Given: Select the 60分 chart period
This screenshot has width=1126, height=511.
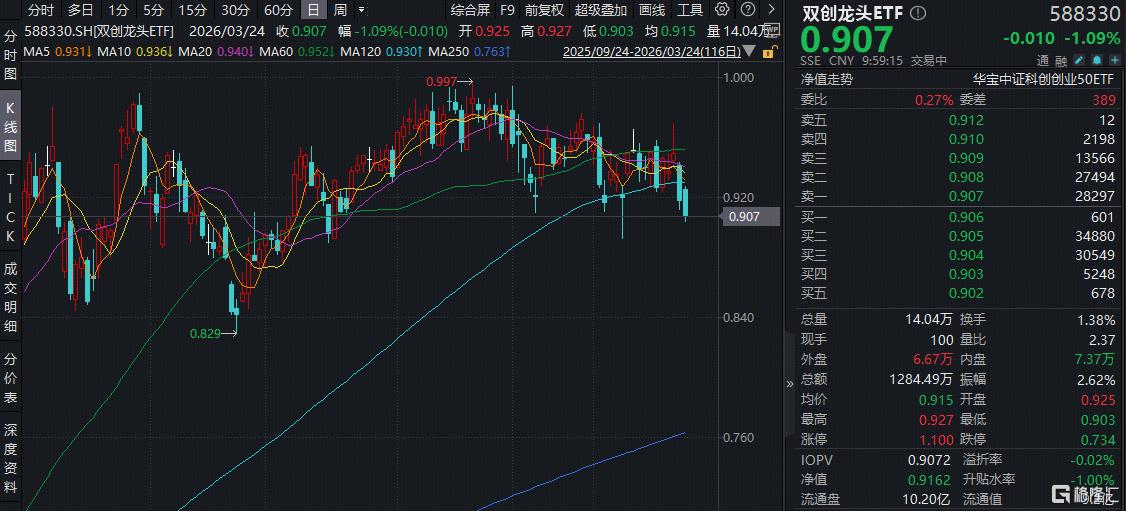Looking at the screenshot, I should (278, 10).
